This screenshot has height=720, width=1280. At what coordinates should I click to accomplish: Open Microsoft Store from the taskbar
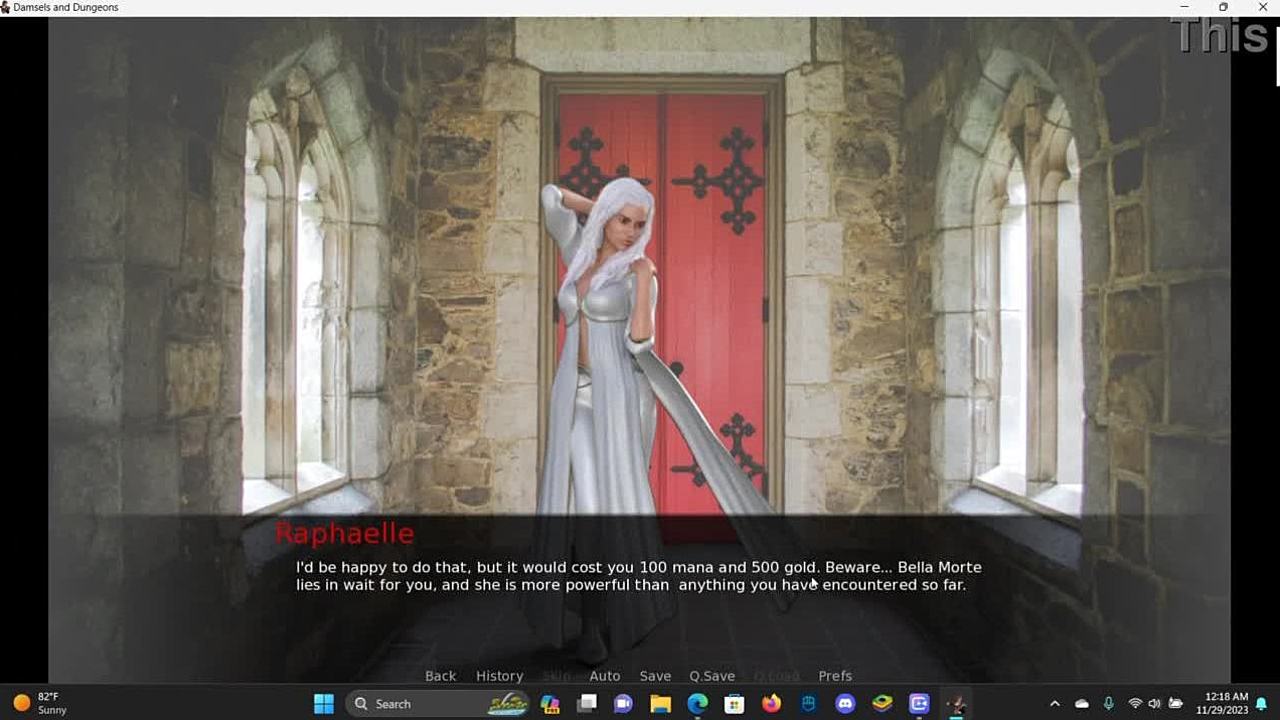(734, 704)
